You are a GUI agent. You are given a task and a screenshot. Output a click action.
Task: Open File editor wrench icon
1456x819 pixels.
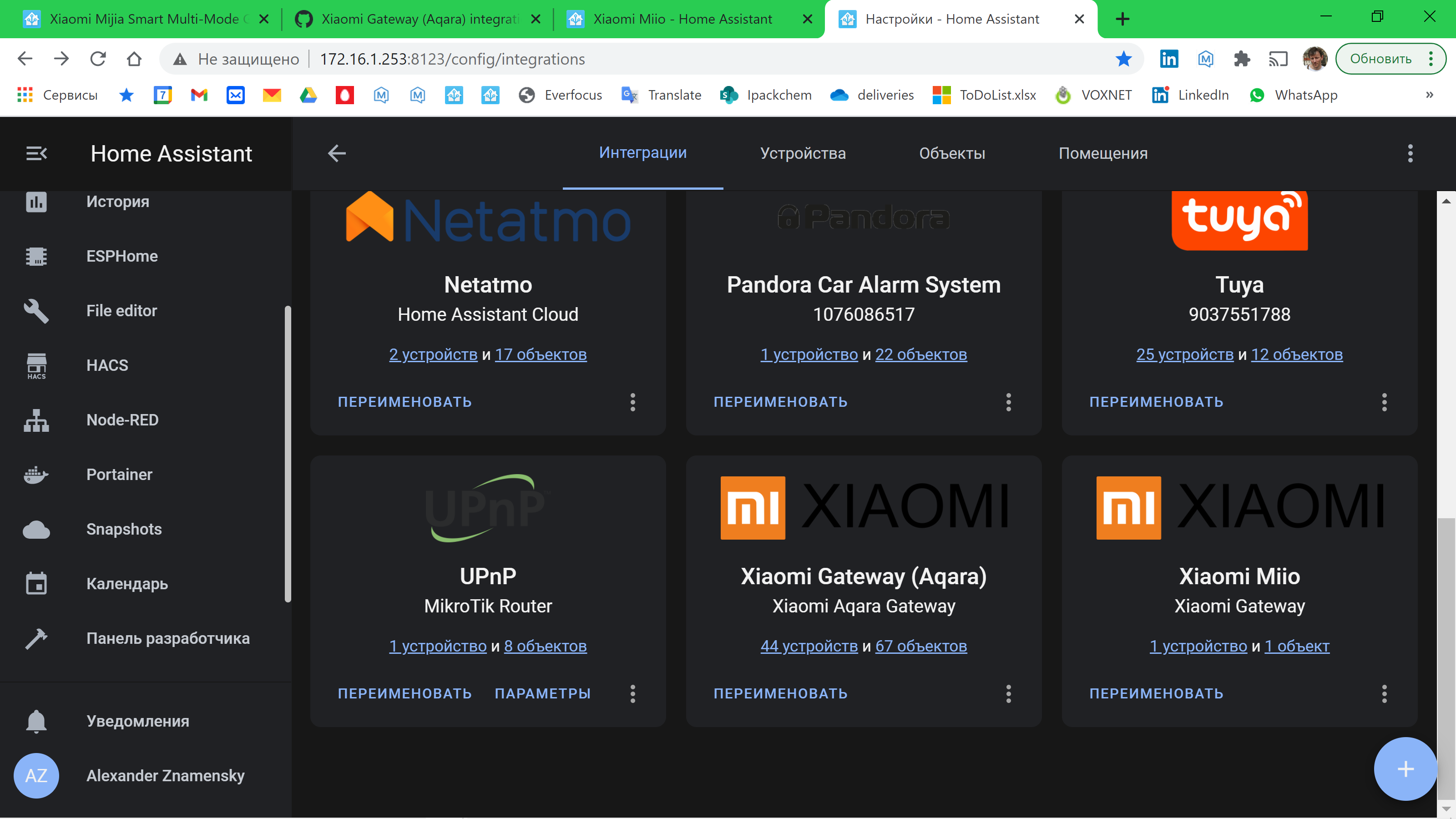click(x=36, y=311)
